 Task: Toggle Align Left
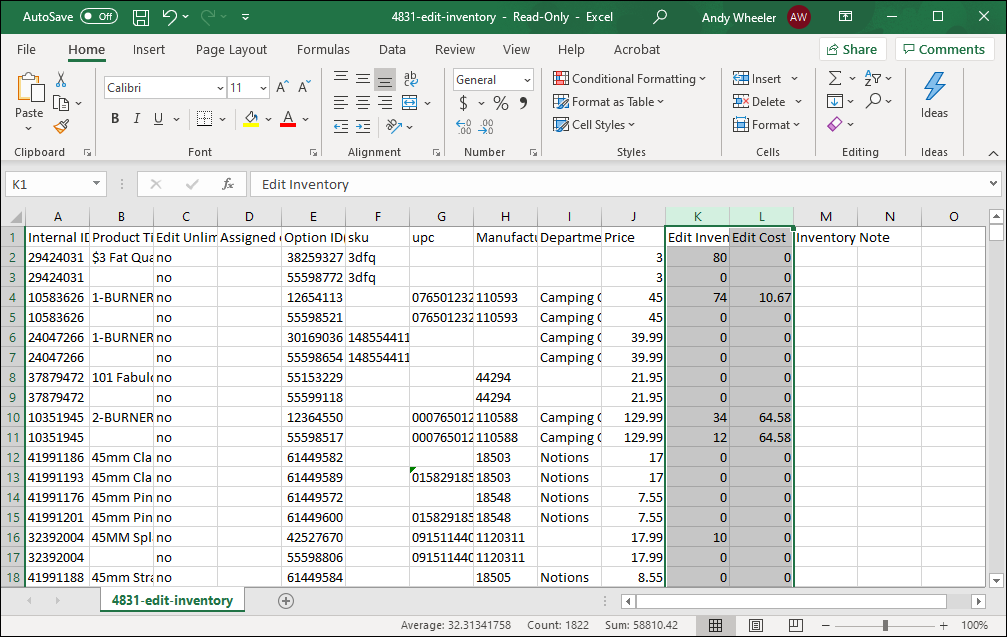click(341, 103)
